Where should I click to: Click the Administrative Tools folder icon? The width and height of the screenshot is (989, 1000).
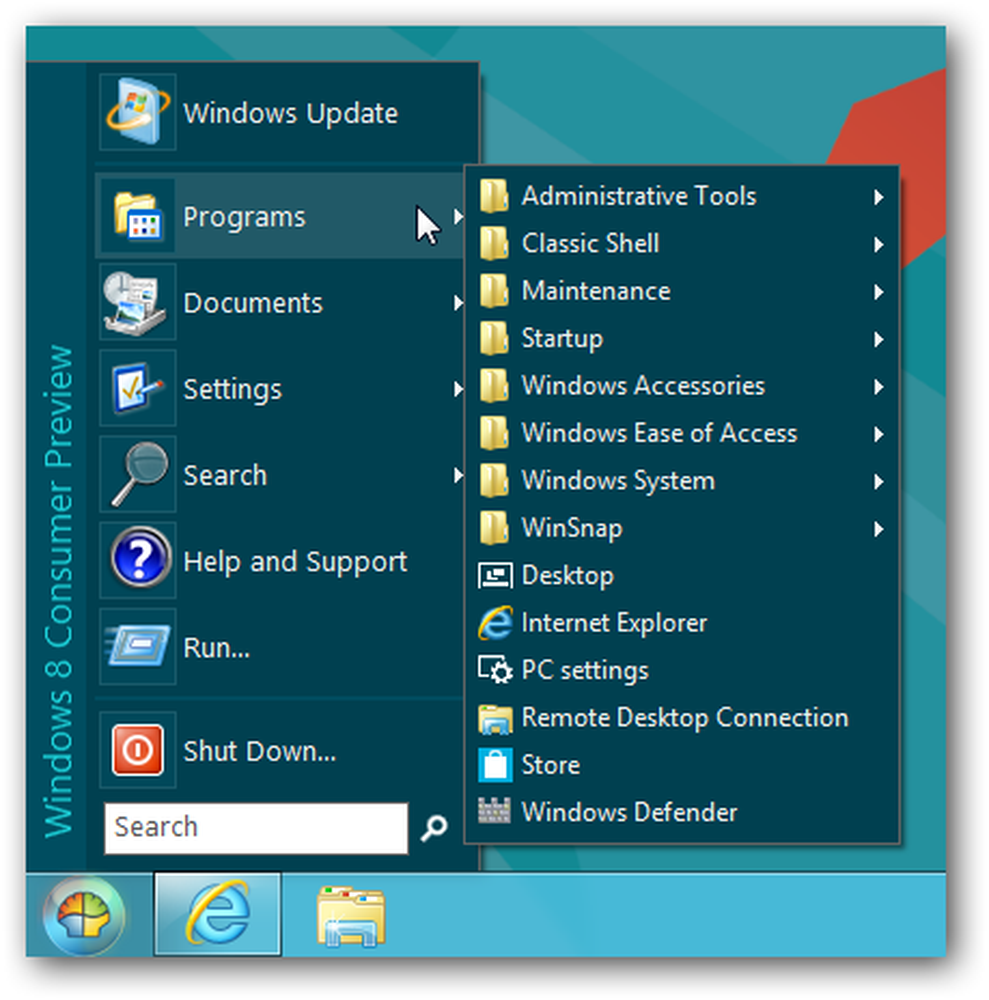click(x=494, y=196)
